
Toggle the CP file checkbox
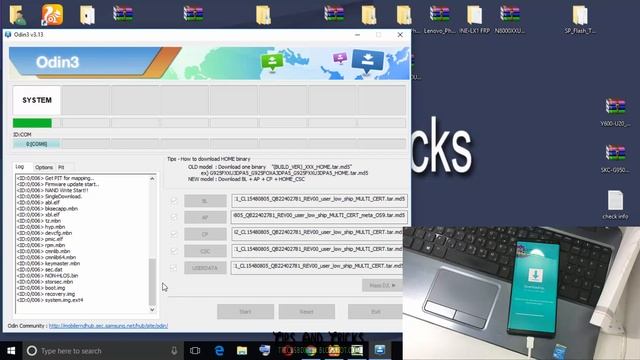[173, 234]
